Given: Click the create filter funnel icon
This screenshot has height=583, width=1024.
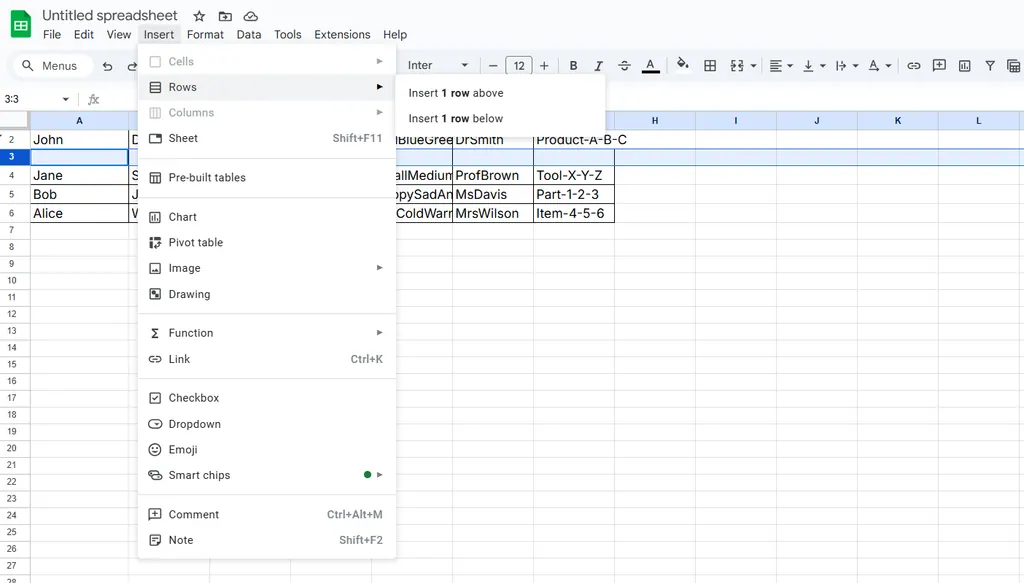Looking at the screenshot, I should pyautogui.click(x=990, y=66).
